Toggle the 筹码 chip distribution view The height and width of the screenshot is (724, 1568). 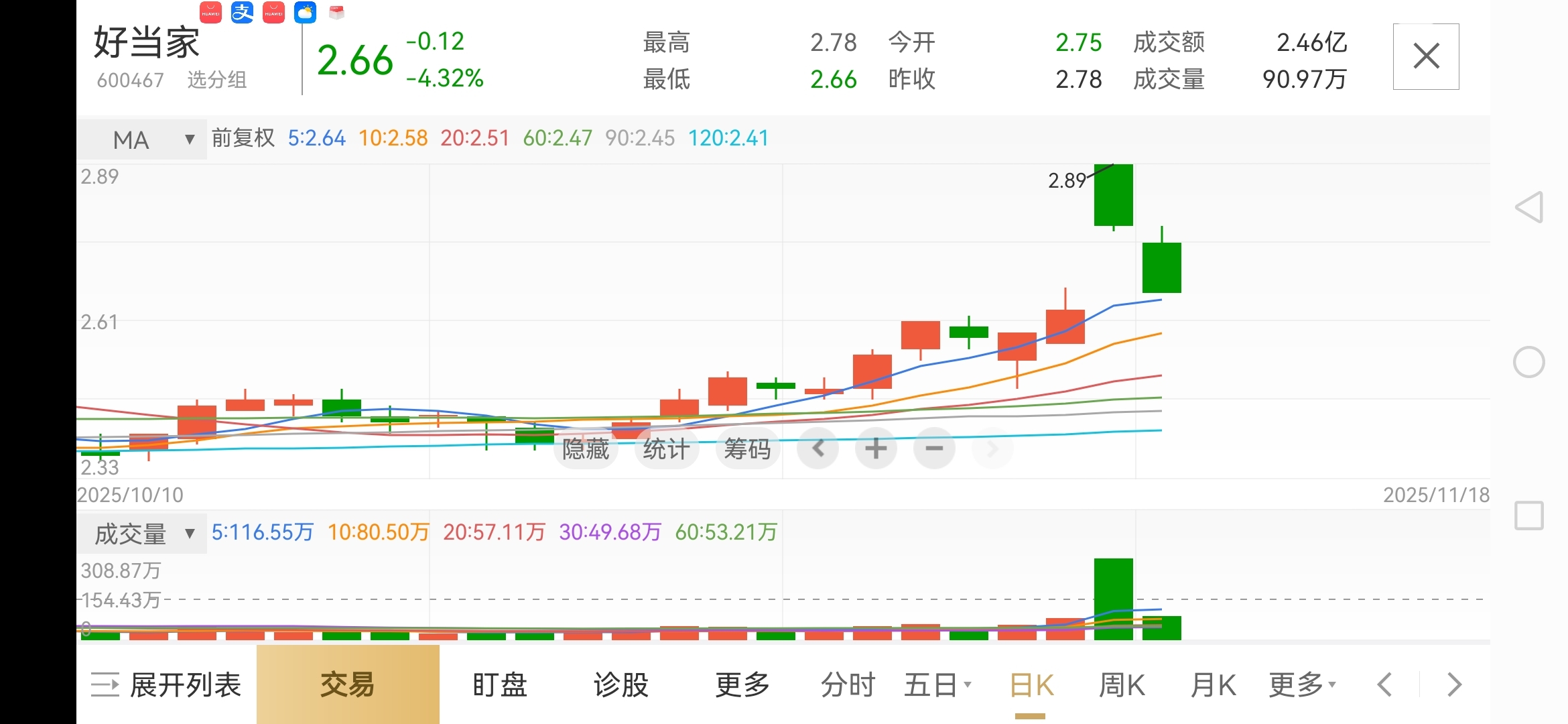click(747, 448)
